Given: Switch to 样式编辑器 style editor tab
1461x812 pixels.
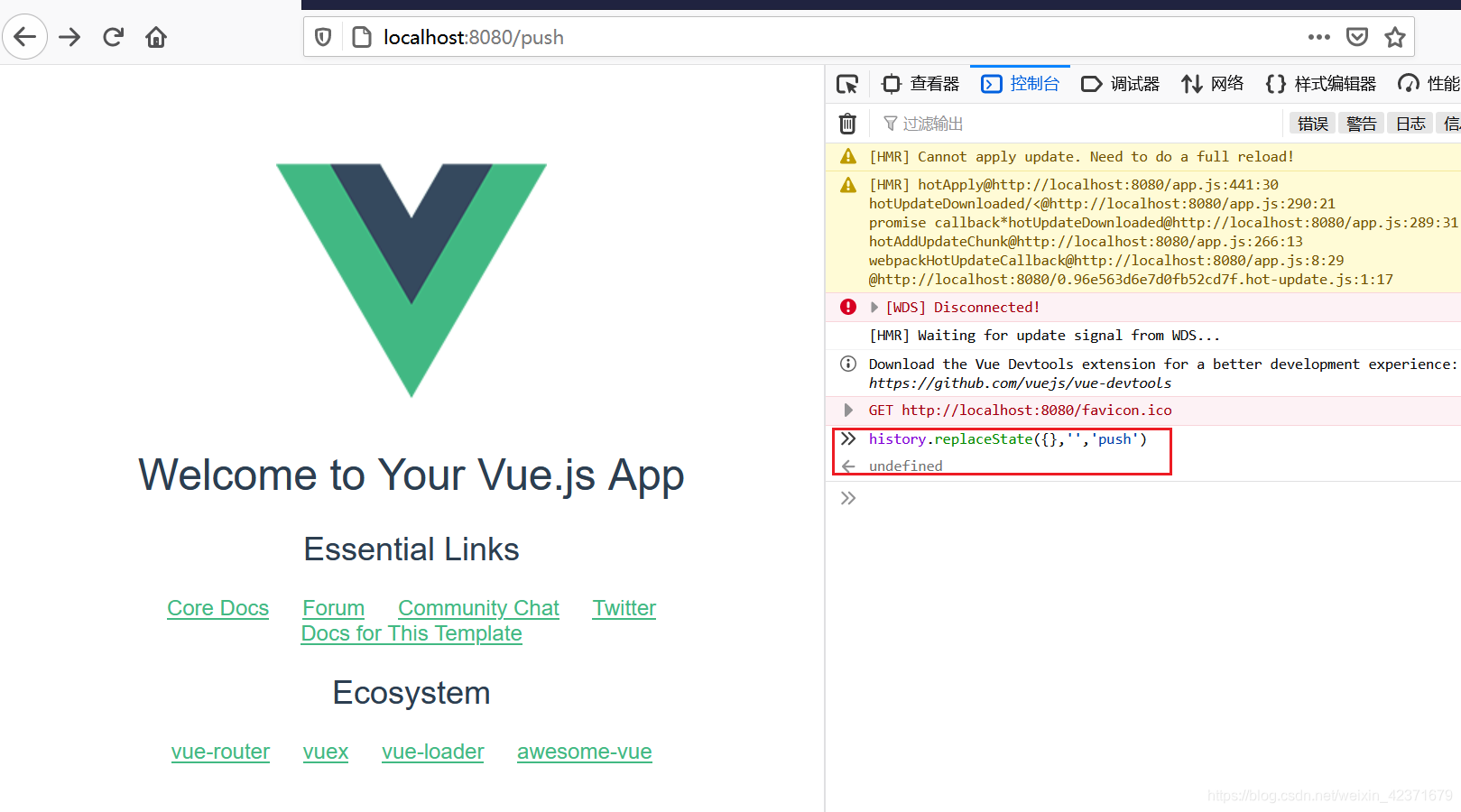Looking at the screenshot, I should point(1321,84).
